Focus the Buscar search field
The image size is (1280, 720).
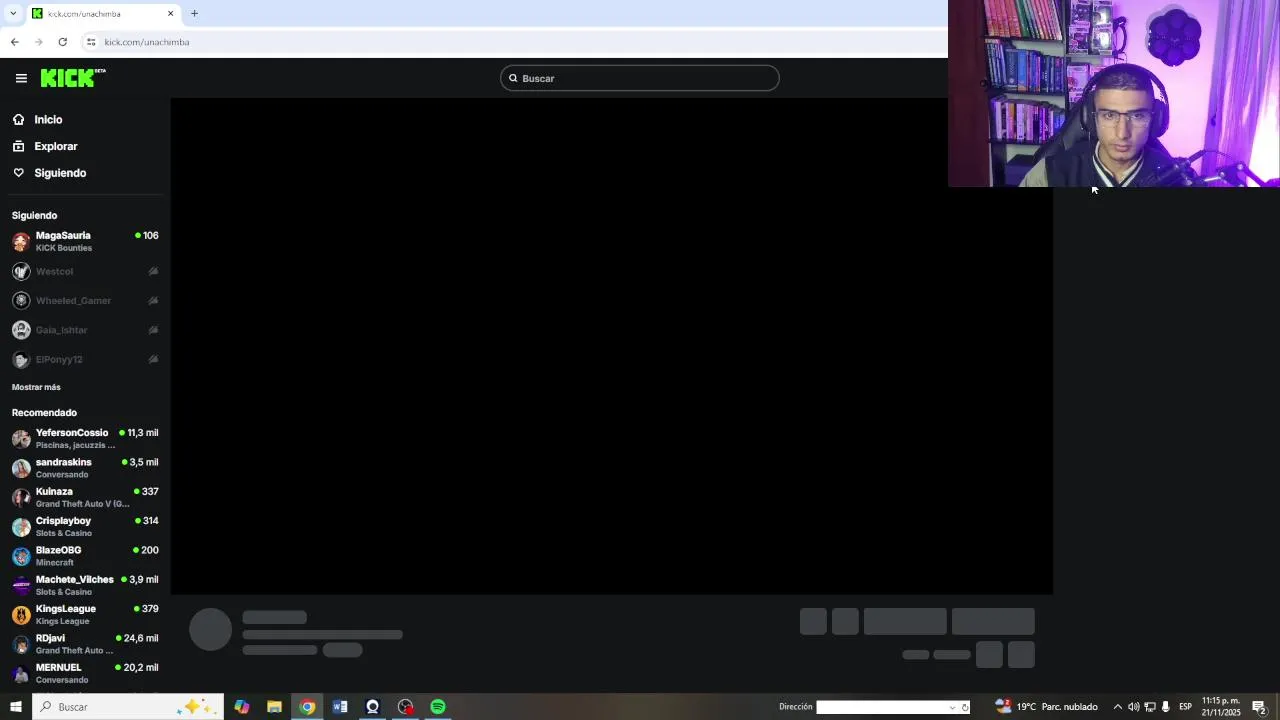pyautogui.click(x=640, y=78)
